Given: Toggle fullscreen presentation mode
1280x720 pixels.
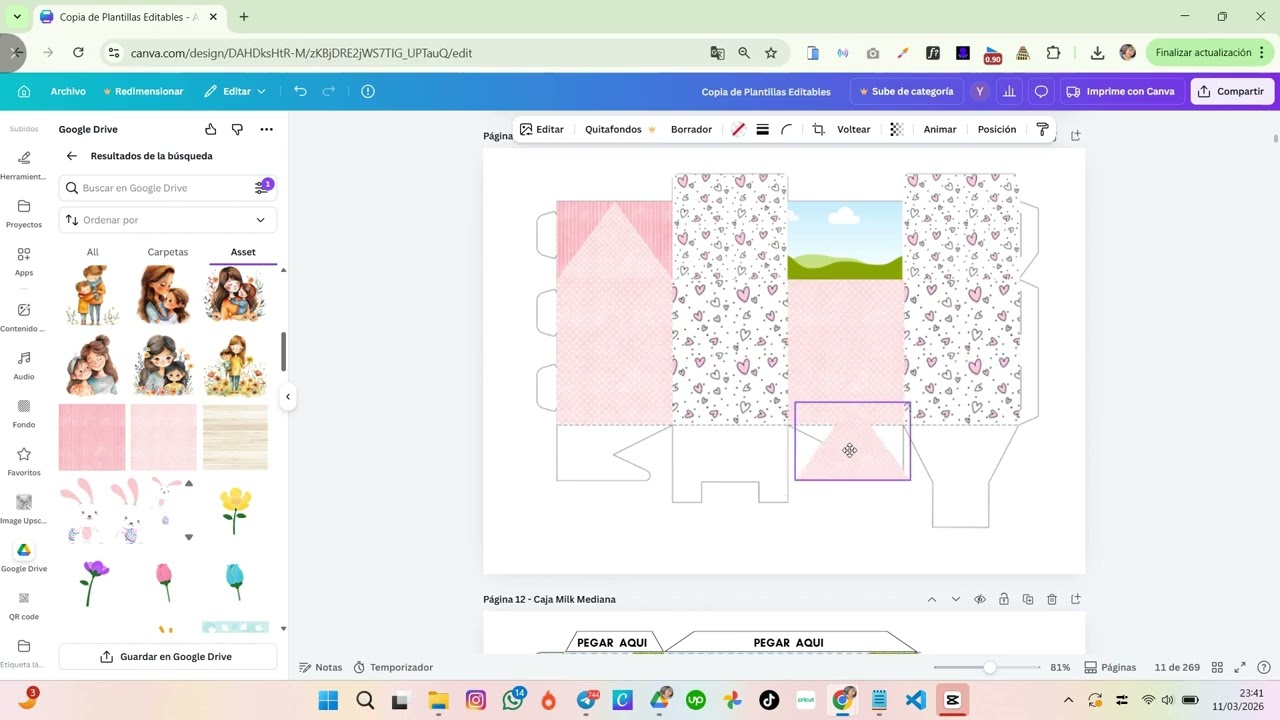Looking at the screenshot, I should click(x=1240, y=667).
